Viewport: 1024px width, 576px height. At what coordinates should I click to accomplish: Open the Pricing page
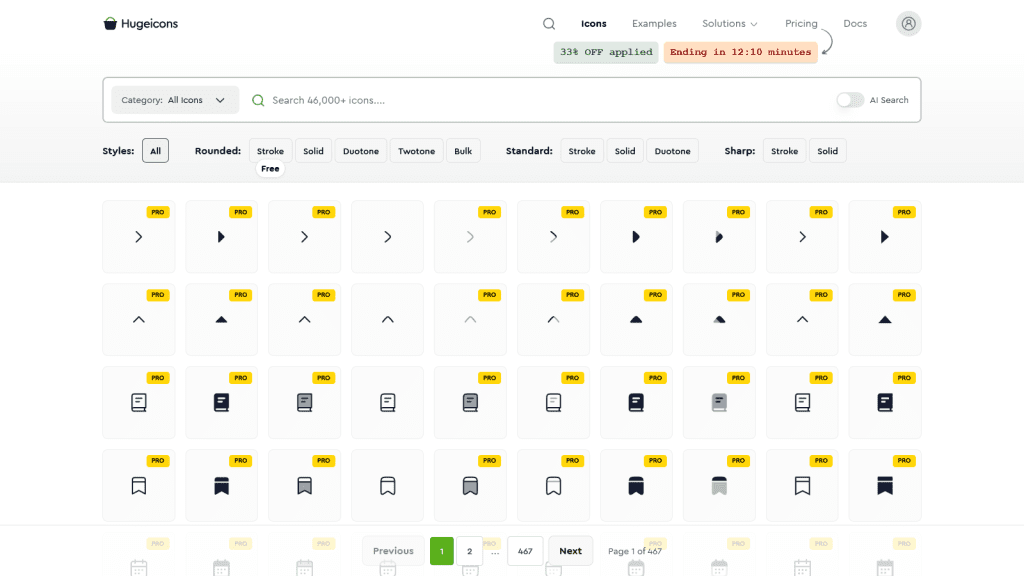801,23
